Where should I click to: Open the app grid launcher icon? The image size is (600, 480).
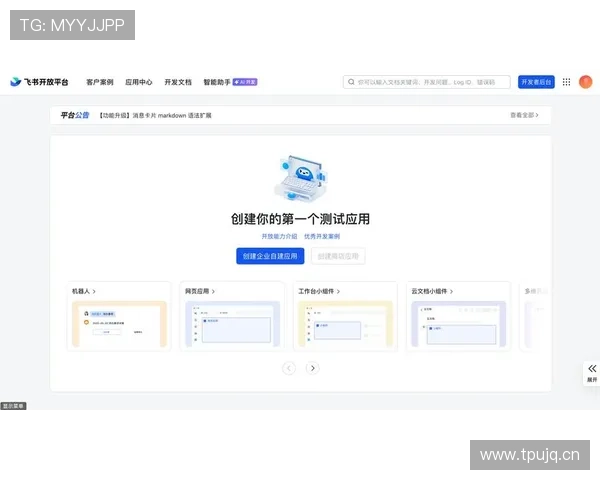point(566,82)
